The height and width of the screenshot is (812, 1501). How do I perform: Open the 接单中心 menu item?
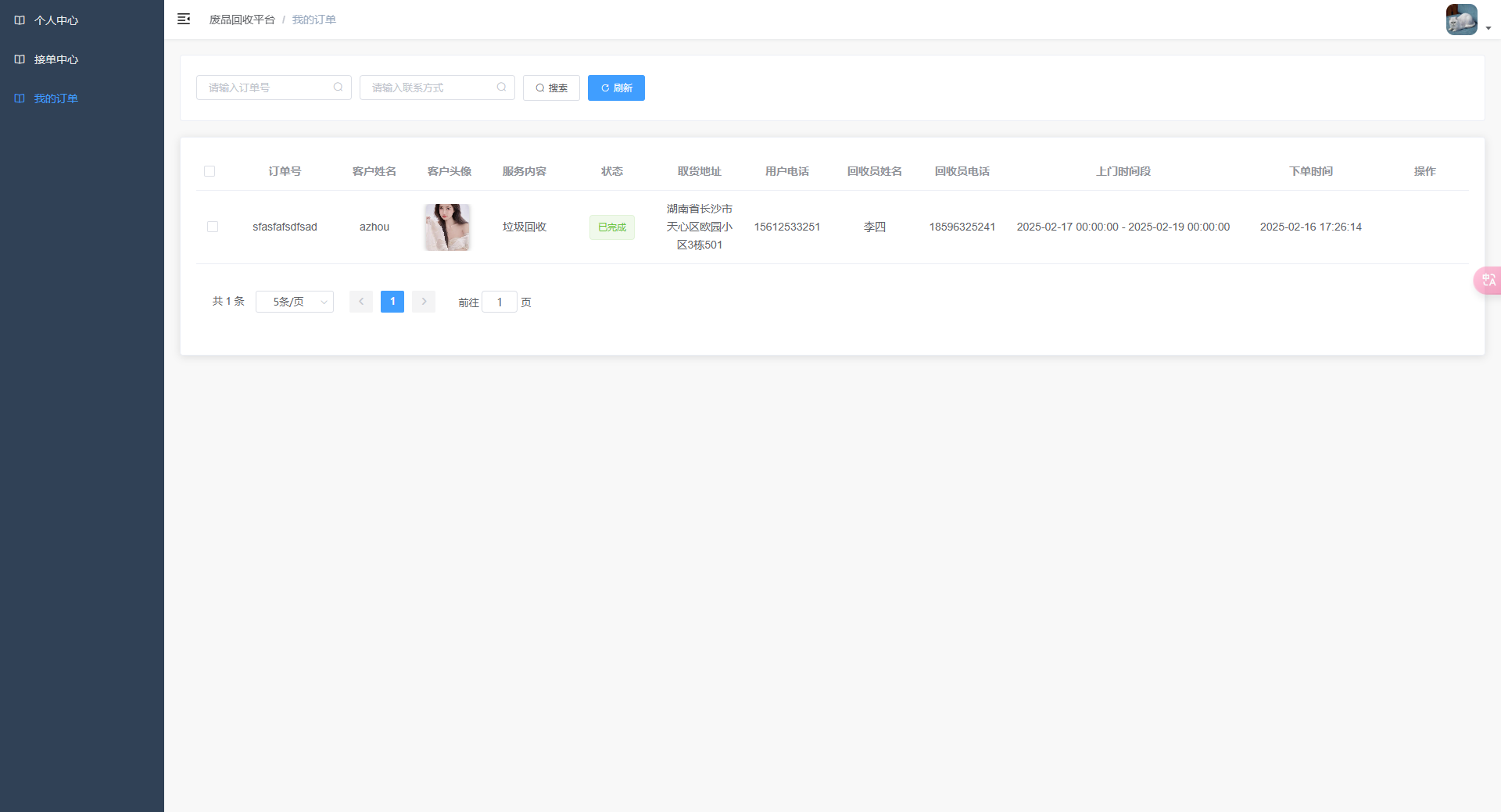(82, 59)
